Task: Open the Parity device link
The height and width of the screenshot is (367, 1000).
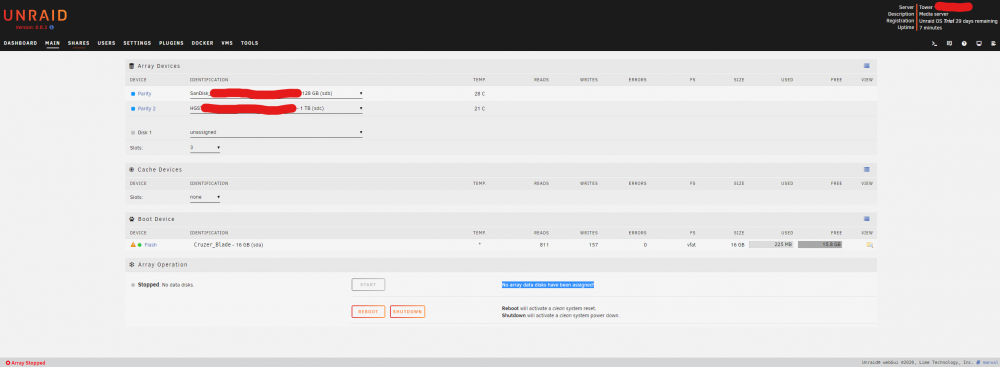Action: click(x=145, y=94)
